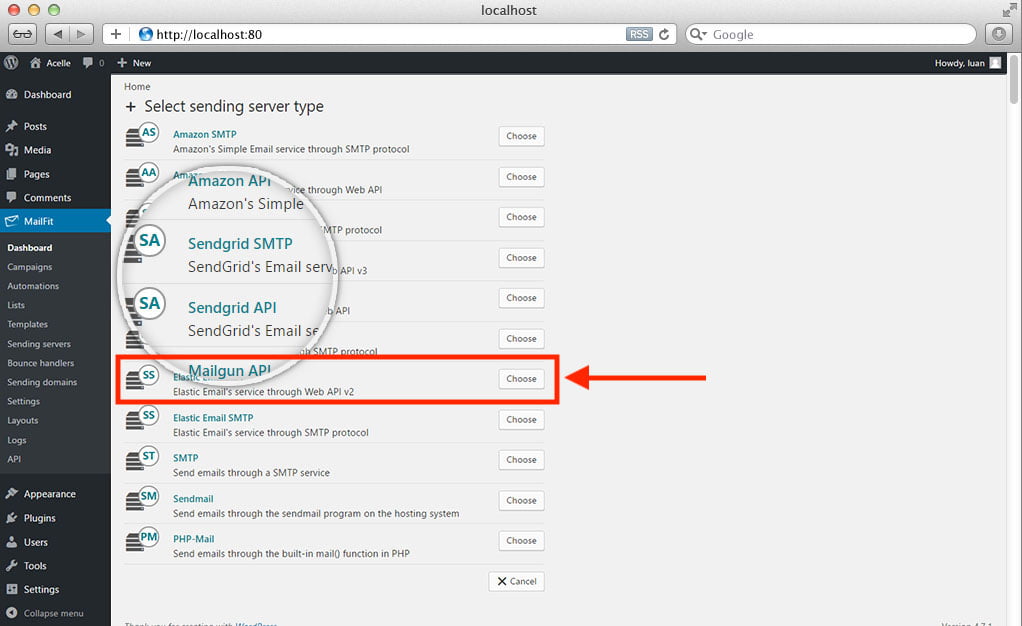Image resolution: width=1022 pixels, height=626 pixels.
Task: Click the Sendmail title link
Action: [x=193, y=499]
